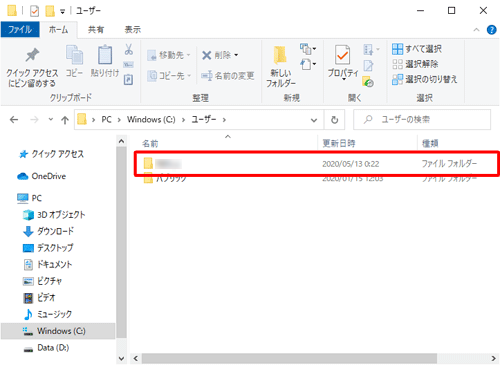
Task: Click horizontal scrollbar left arrow
Action: [x=136, y=359]
